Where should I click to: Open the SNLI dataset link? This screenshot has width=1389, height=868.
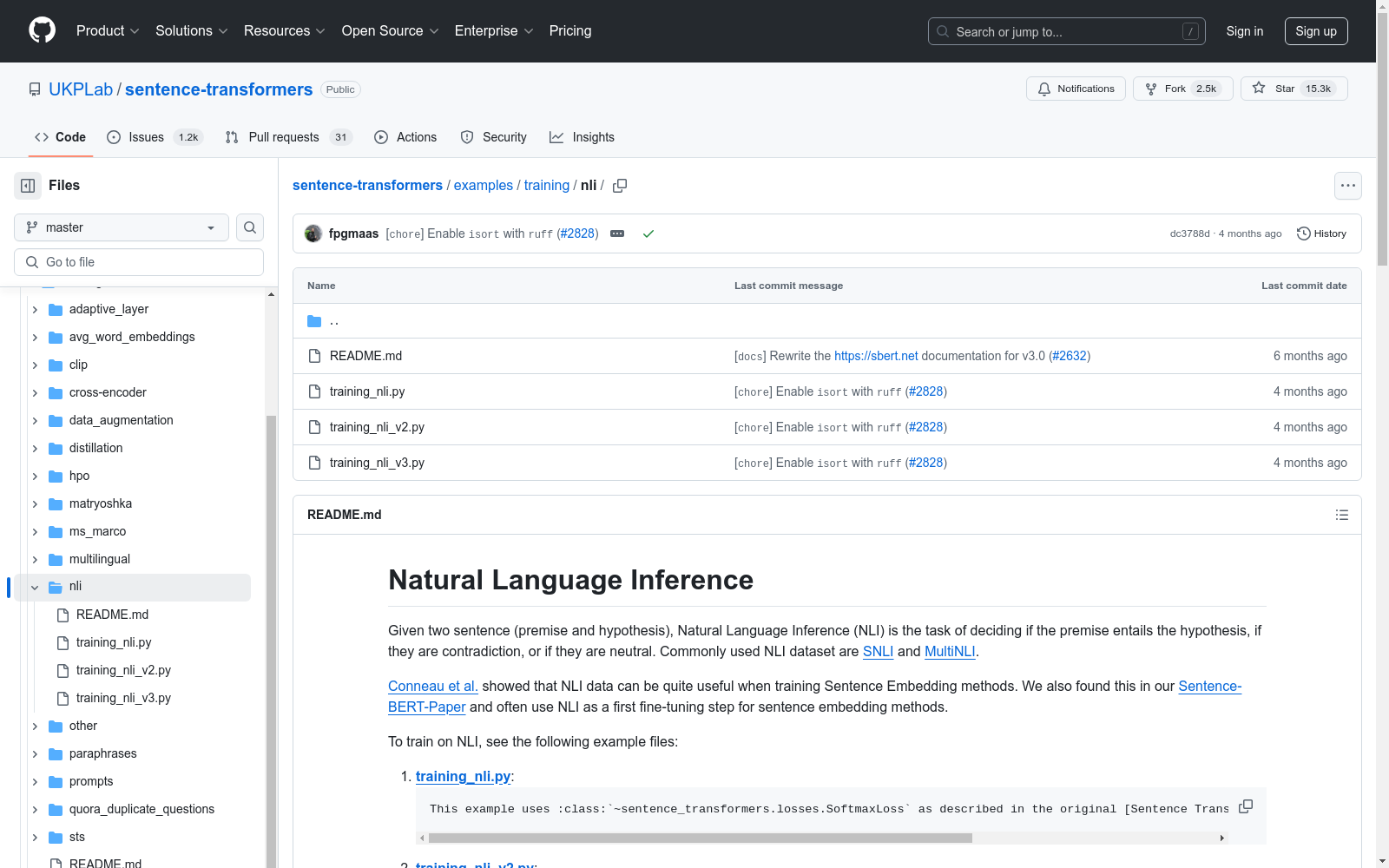(x=878, y=652)
